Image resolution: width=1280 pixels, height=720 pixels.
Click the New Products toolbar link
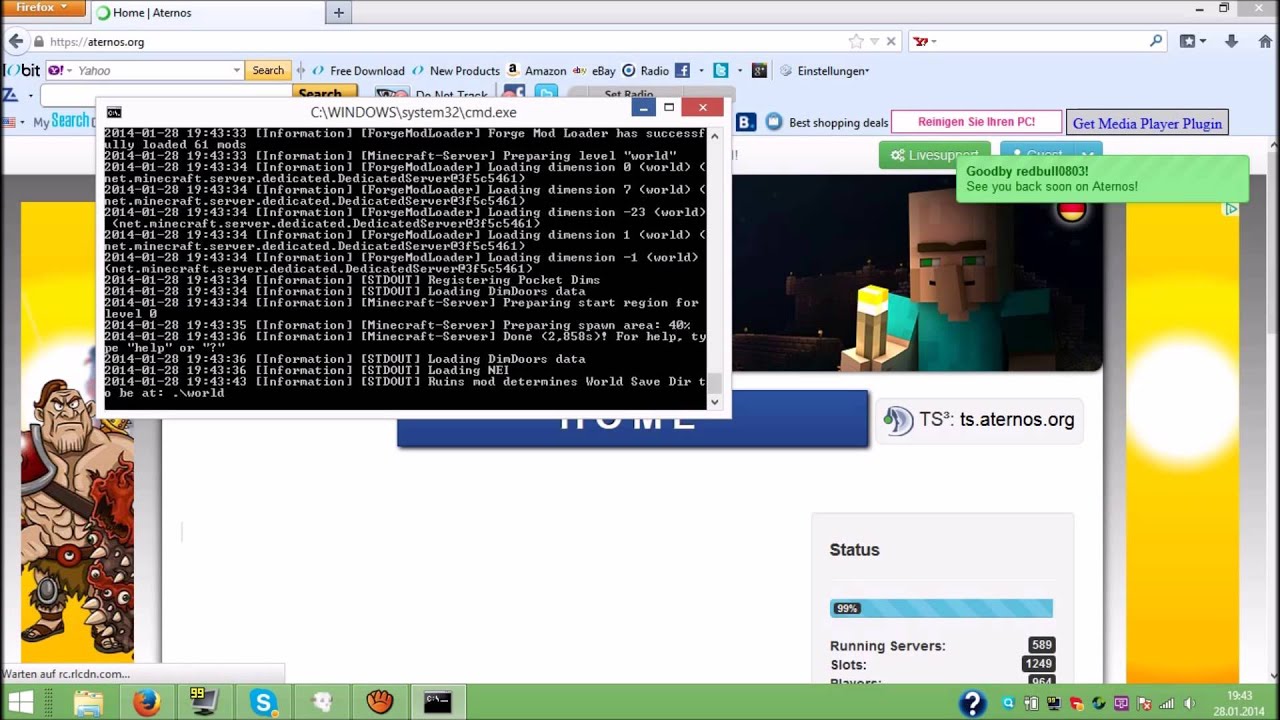point(456,70)
